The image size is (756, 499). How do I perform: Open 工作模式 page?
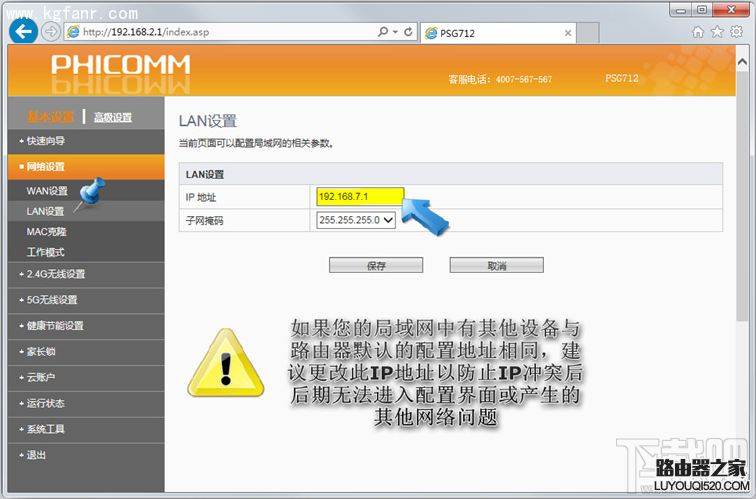45,252
